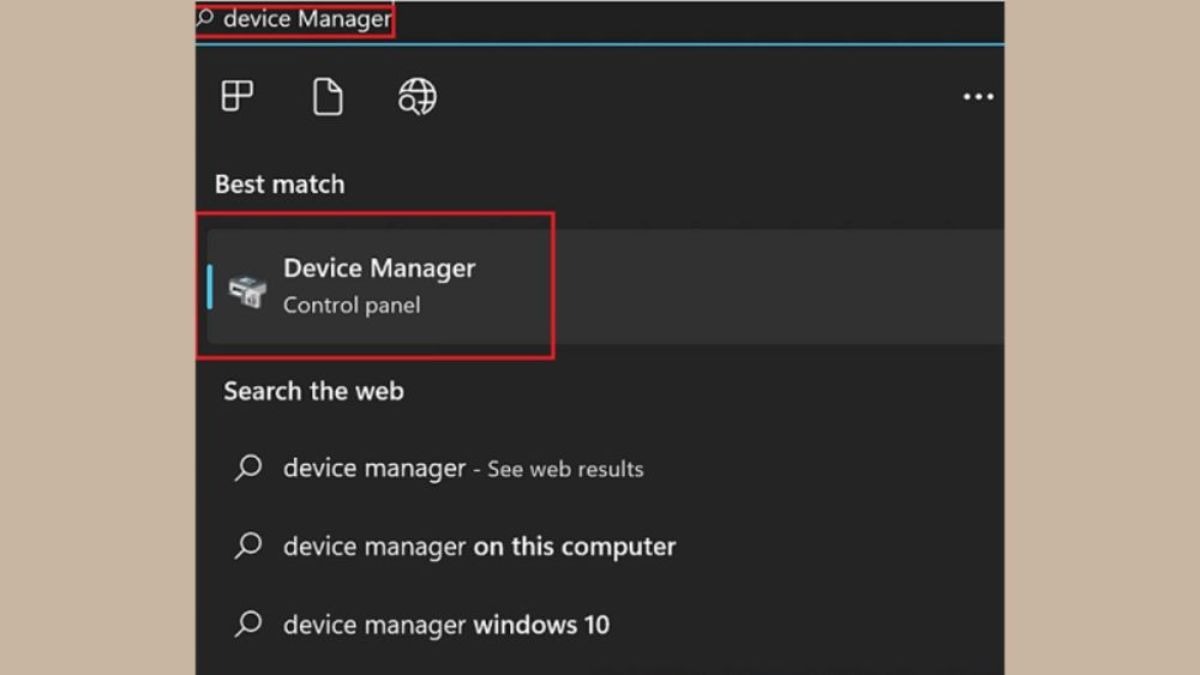This screenshot has width=1200, height=675.
Task: Open the 'See web results' link
Action: 565,469
